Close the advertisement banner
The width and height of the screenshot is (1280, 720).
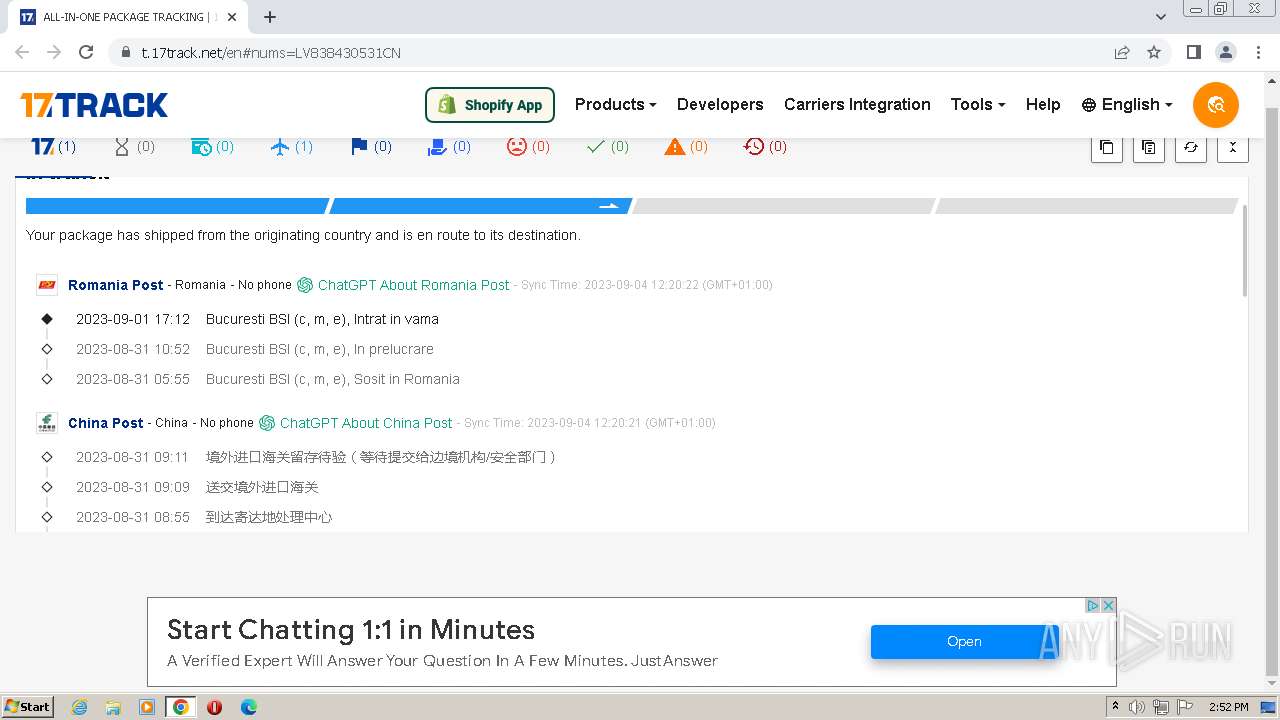pos(1108,605)
